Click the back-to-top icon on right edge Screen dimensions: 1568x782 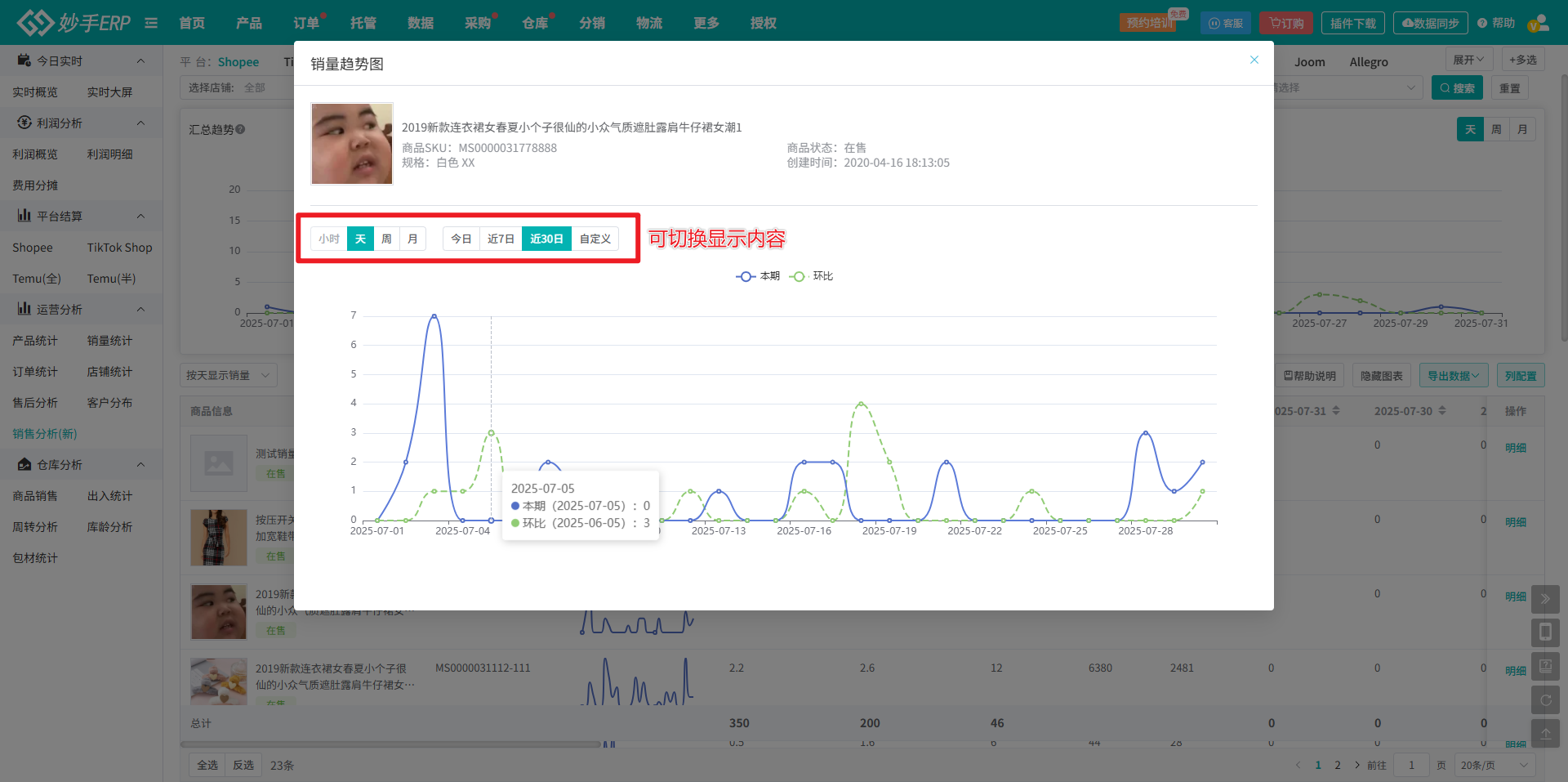coord(1545,734)
